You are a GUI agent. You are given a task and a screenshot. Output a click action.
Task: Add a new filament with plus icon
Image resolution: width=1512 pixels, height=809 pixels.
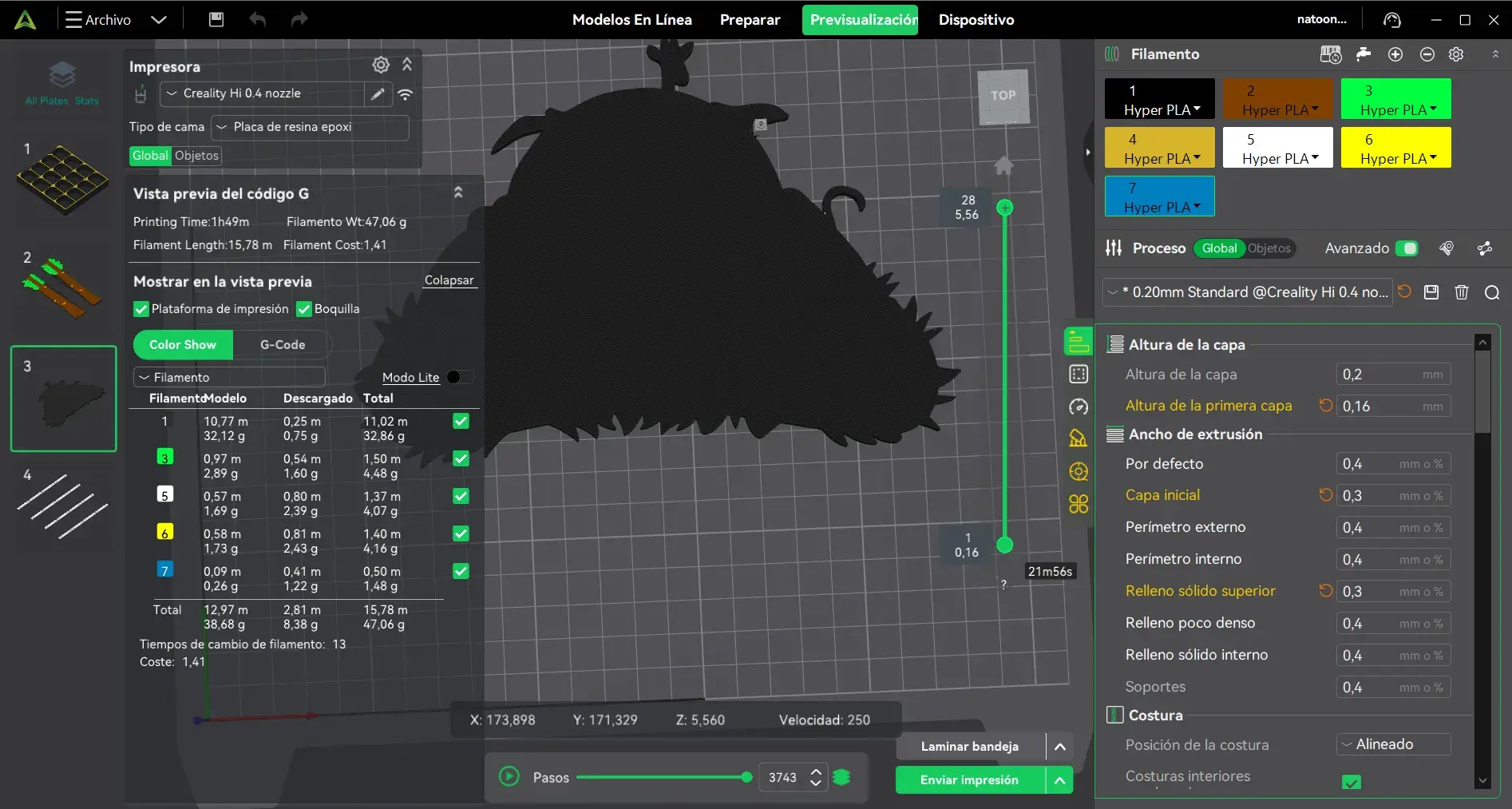point(1395,54)
